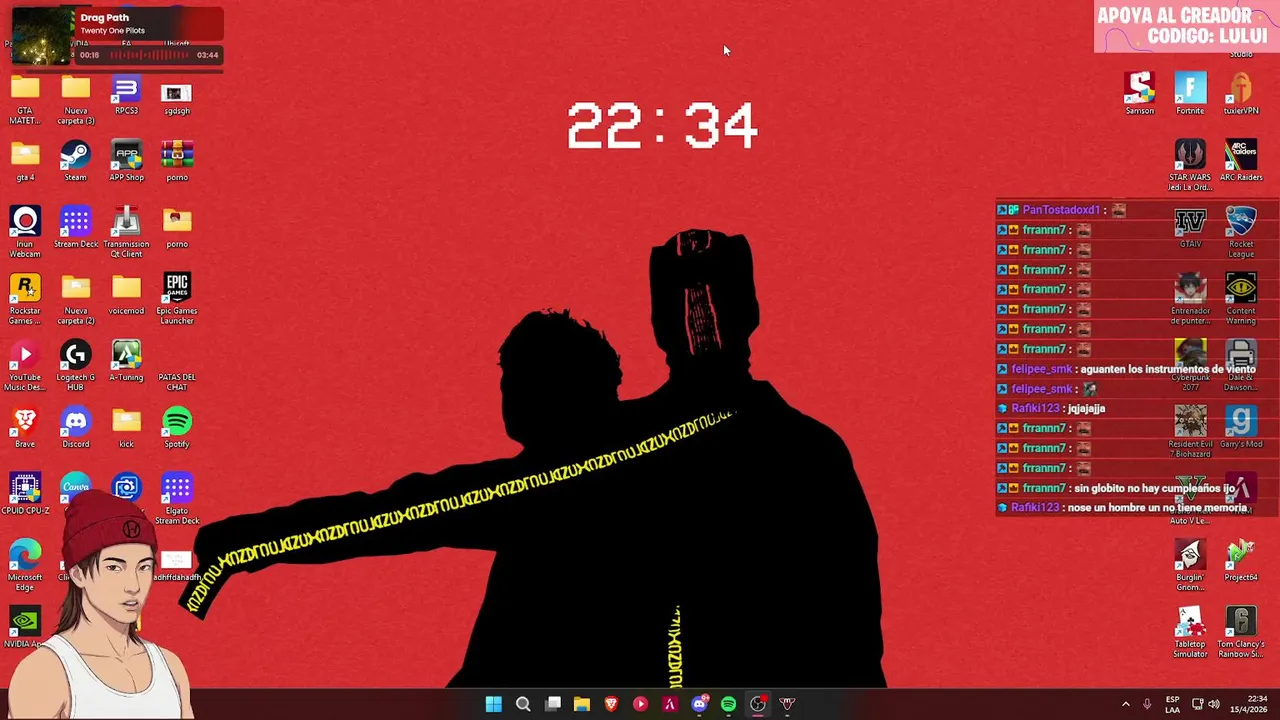
Task: Select the tuxlerVPN desktop icon
Action: coord(1241,94)
